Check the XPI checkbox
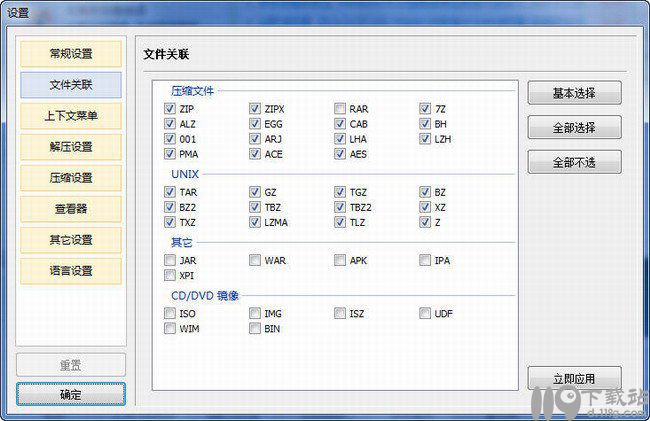This screenshot has height=421, width=650. [170, 275]
